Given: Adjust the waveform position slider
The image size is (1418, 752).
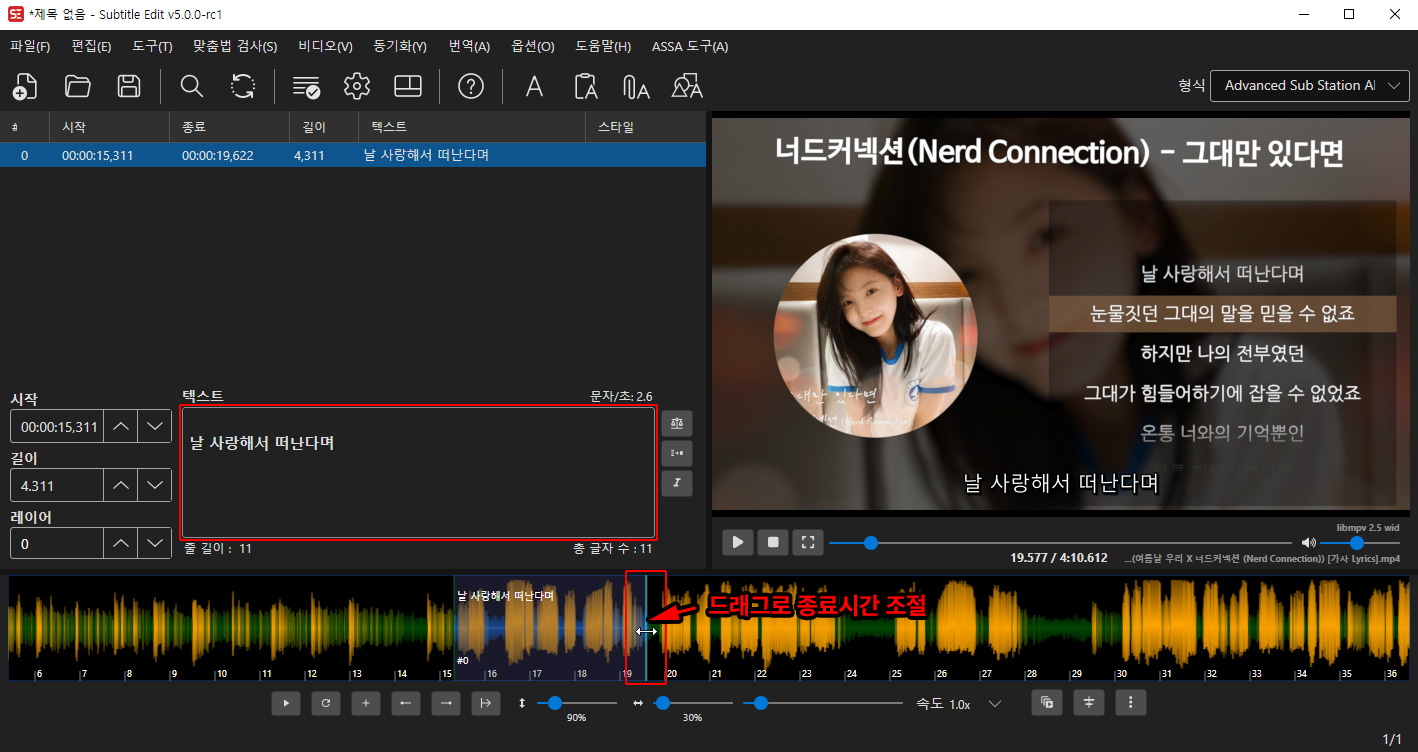Looking at the screenshot, I should point(821,704).
